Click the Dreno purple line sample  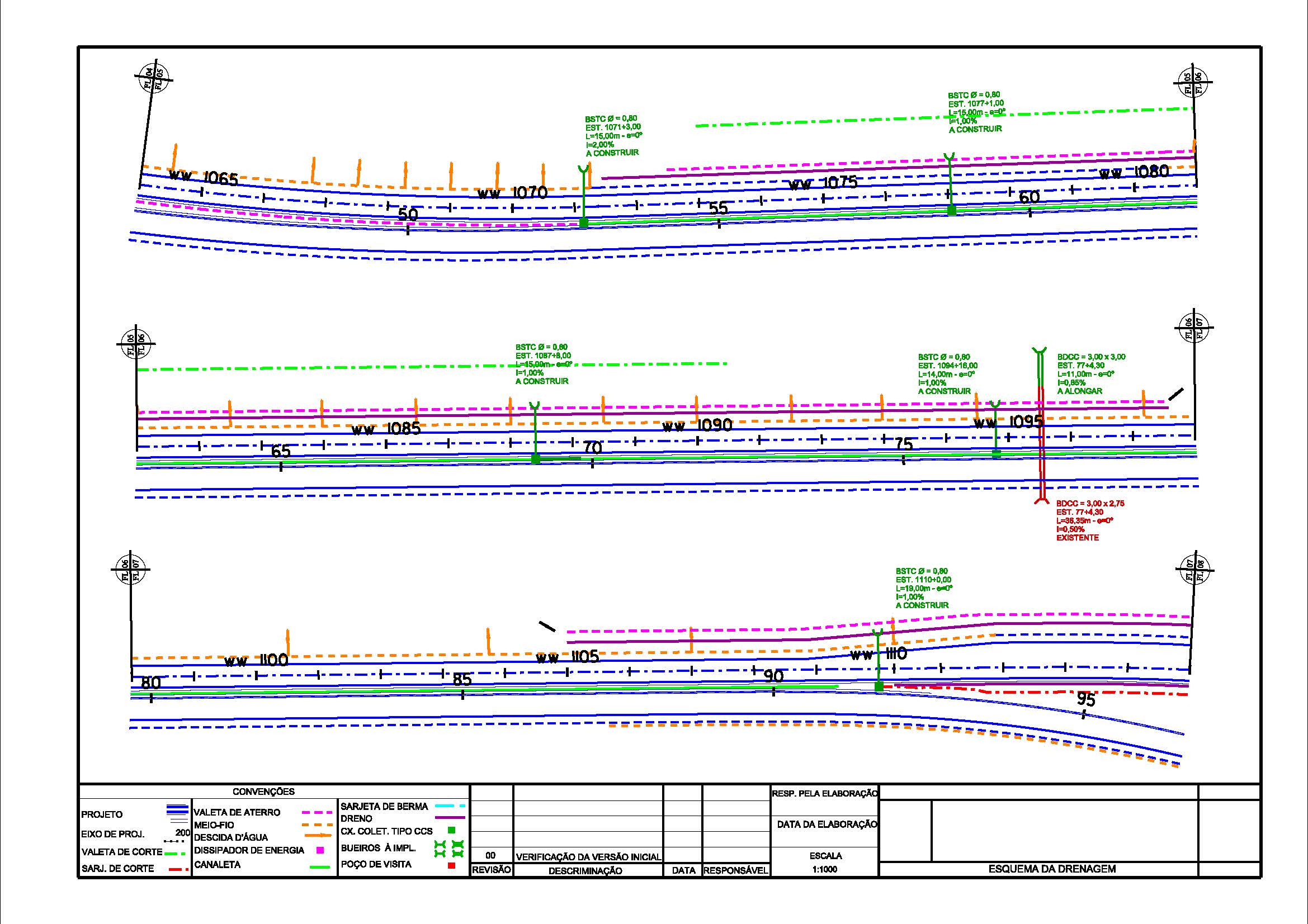pyautogui.click(x=450, y=818)
